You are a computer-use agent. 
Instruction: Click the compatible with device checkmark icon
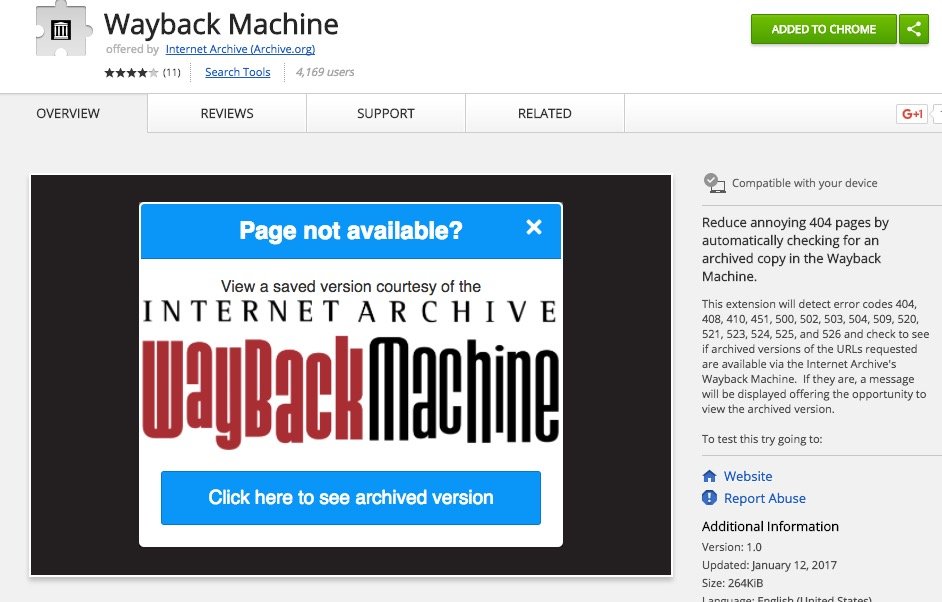[714, 183]
